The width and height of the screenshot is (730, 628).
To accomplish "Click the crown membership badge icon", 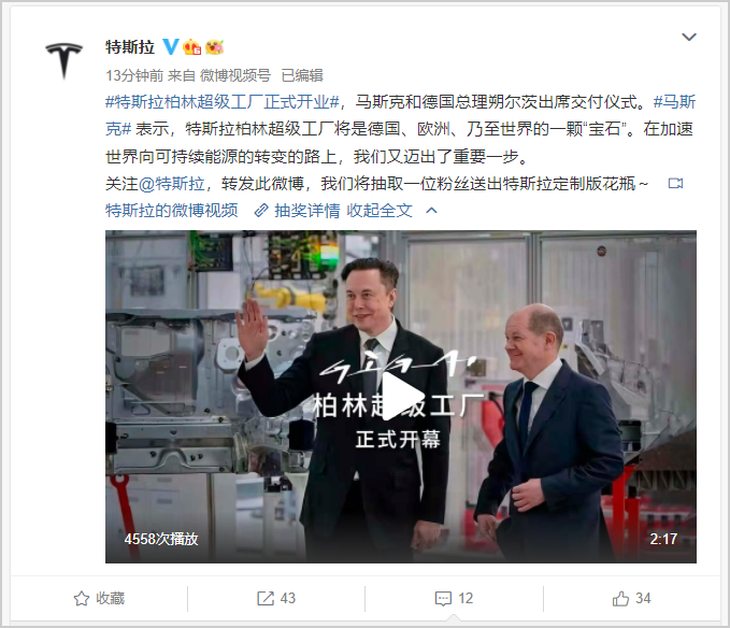I will tap(192, 47).
